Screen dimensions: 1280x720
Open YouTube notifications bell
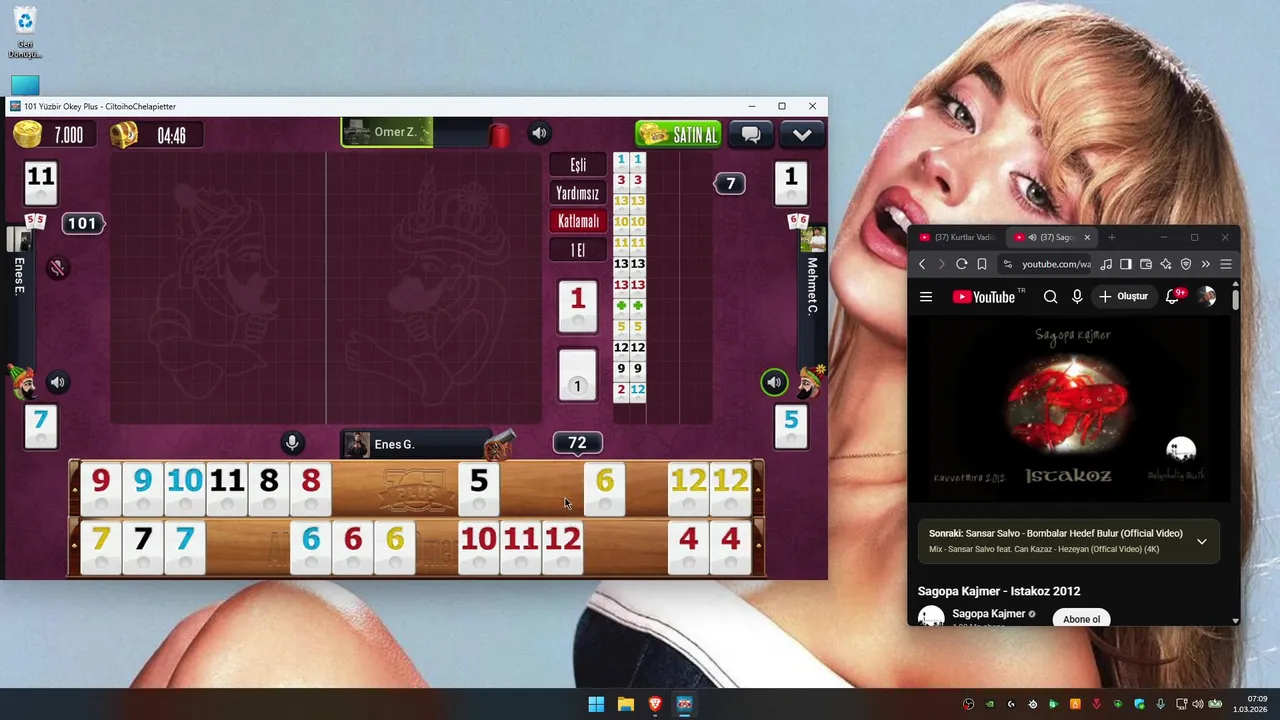pos(1173,296)
